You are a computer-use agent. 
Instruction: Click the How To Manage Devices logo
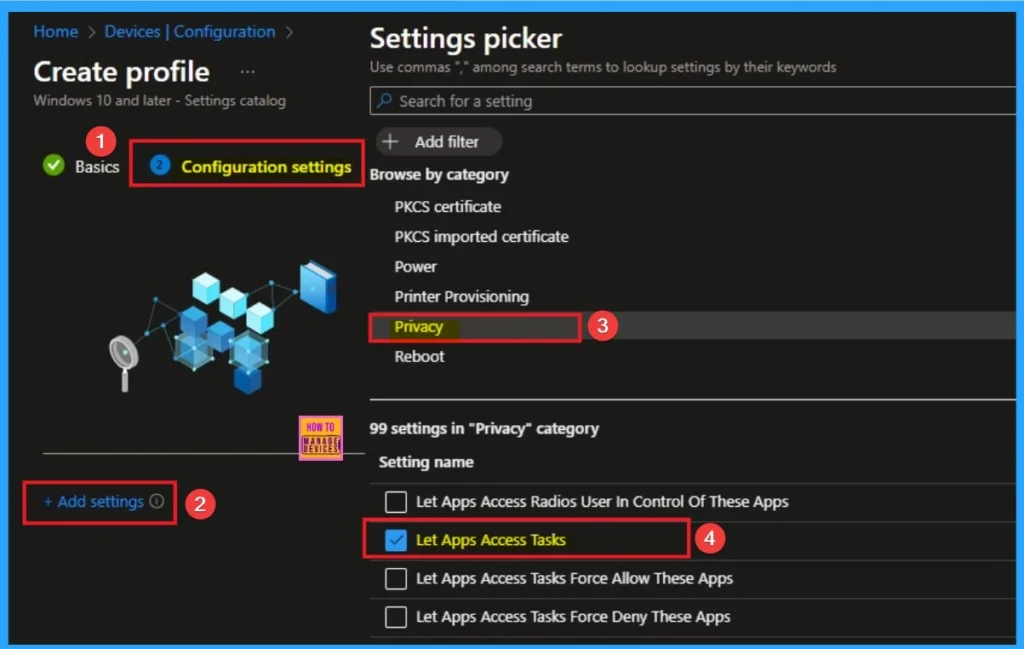pyautogui.click(x=320, y=437)
